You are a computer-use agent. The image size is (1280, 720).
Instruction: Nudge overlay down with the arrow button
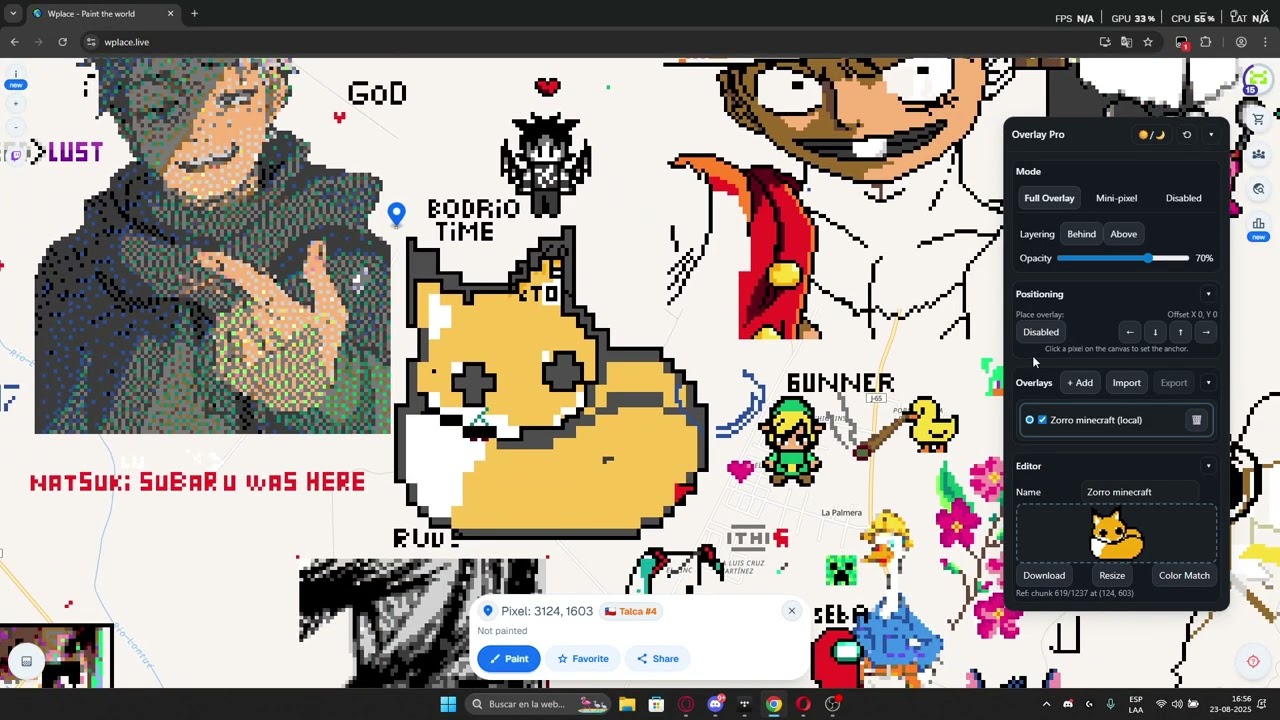point(1155,332)
